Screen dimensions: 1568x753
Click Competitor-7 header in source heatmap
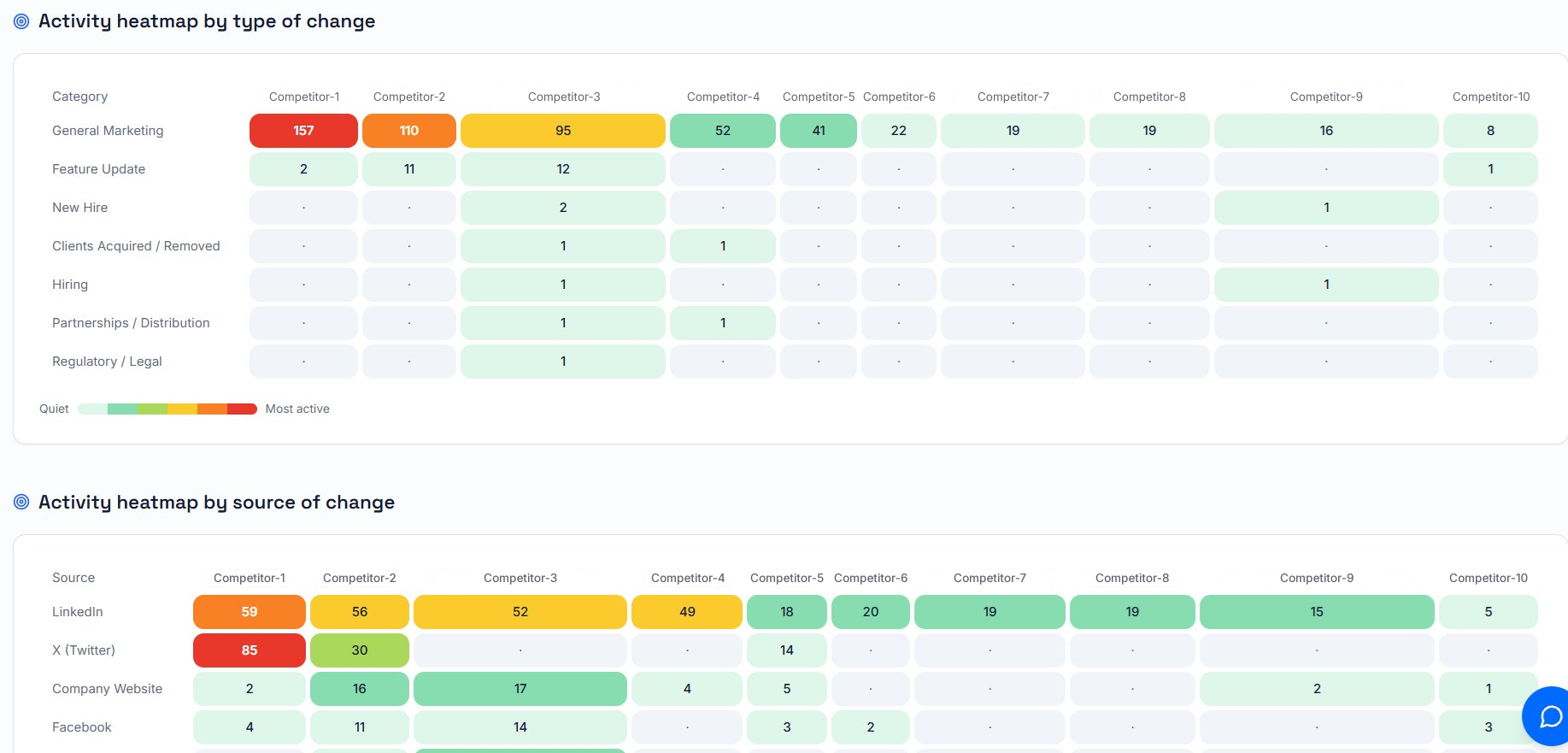pyautogui.click(x=990, y=578)
